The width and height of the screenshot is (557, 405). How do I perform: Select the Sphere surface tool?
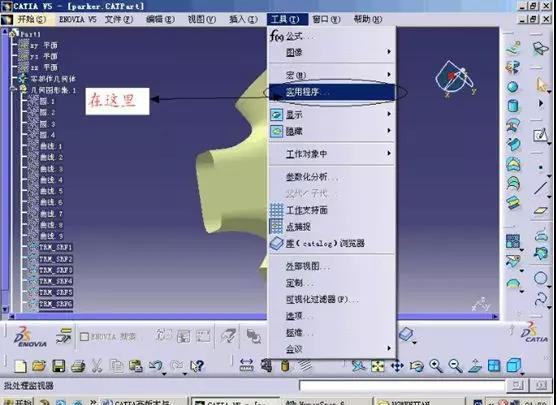coord(513,87)
